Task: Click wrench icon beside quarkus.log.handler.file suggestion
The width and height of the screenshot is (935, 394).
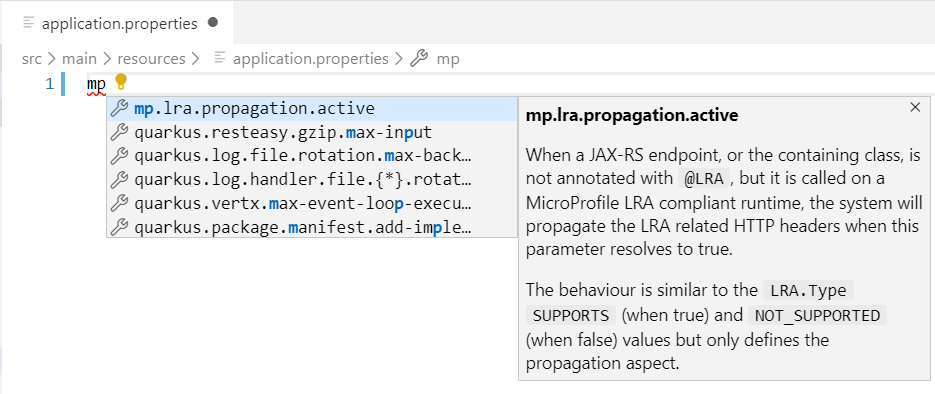Action: [120, 179]
